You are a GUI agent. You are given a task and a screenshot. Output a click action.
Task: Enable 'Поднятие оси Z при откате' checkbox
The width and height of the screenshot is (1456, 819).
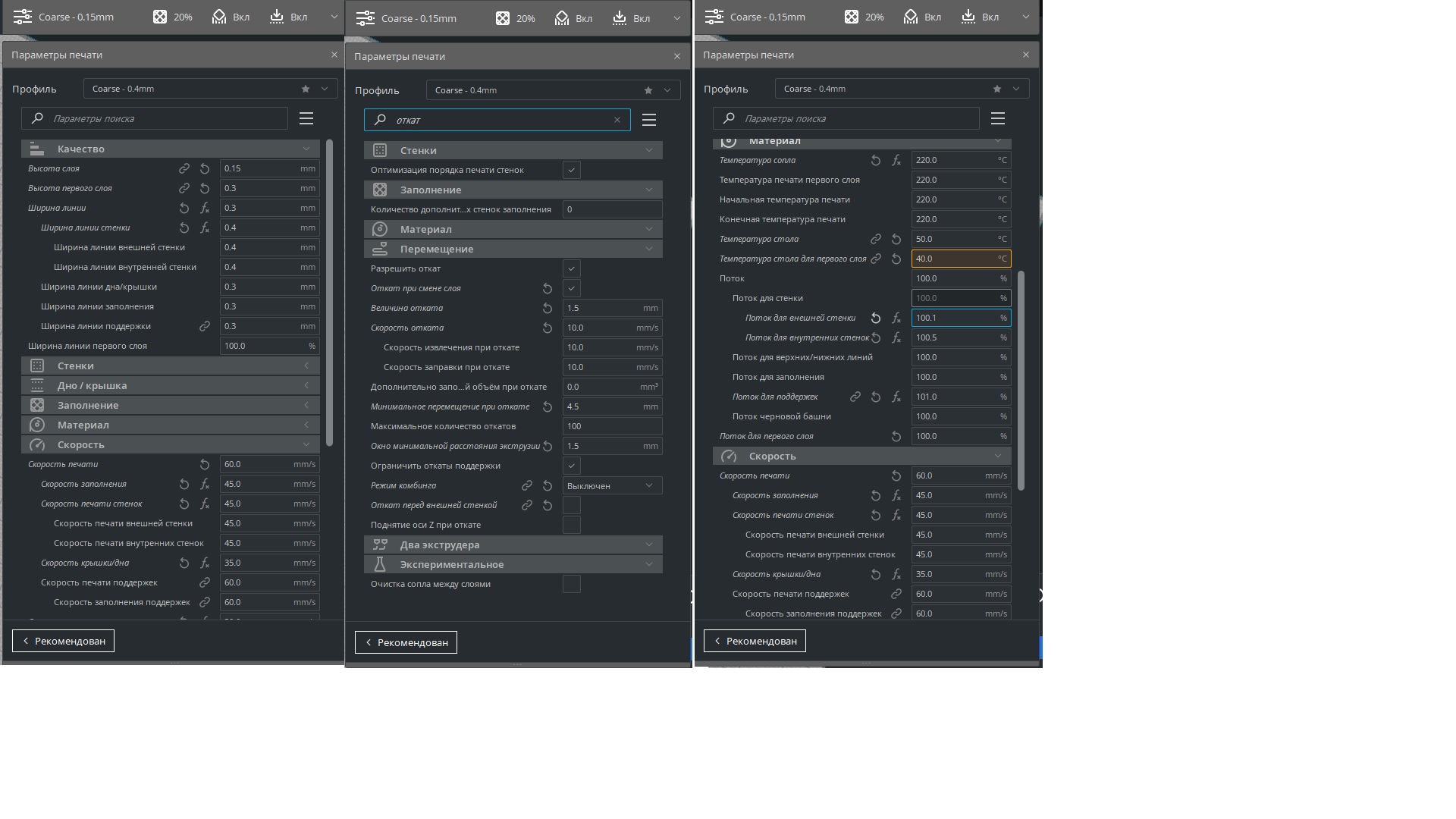coord(572,525)
